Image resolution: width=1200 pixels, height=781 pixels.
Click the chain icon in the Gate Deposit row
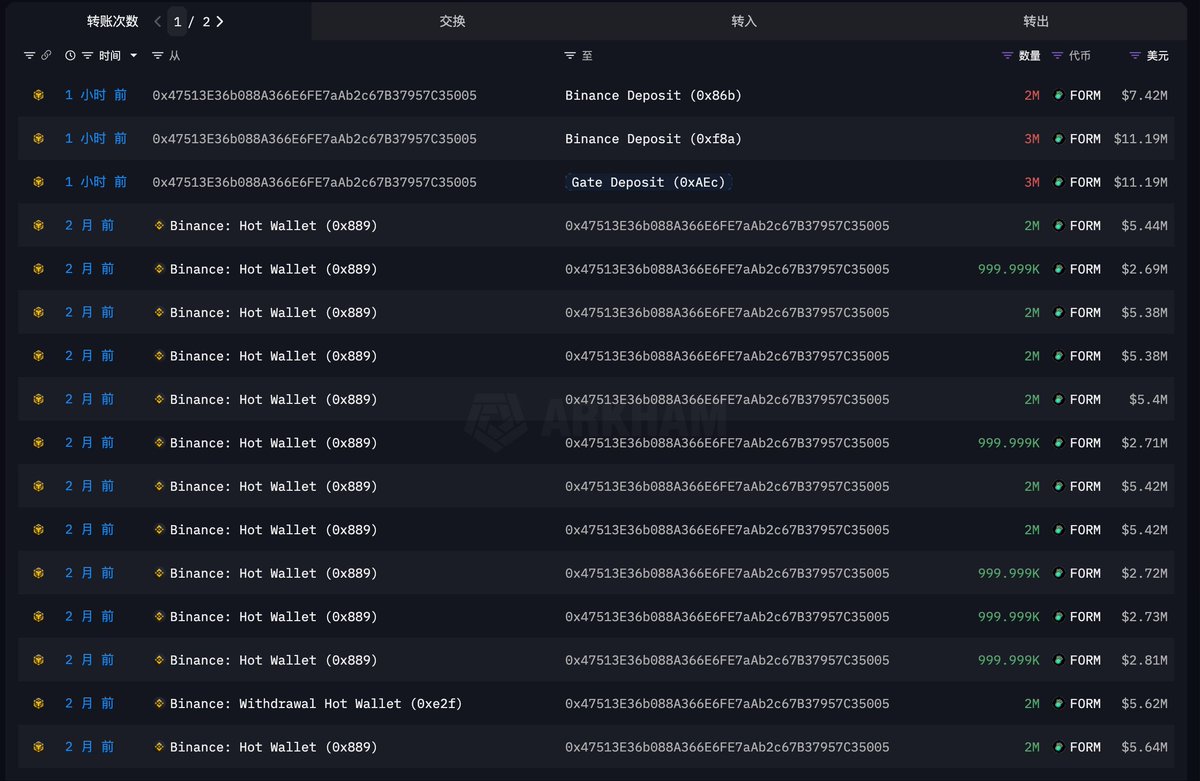(38, 182)
